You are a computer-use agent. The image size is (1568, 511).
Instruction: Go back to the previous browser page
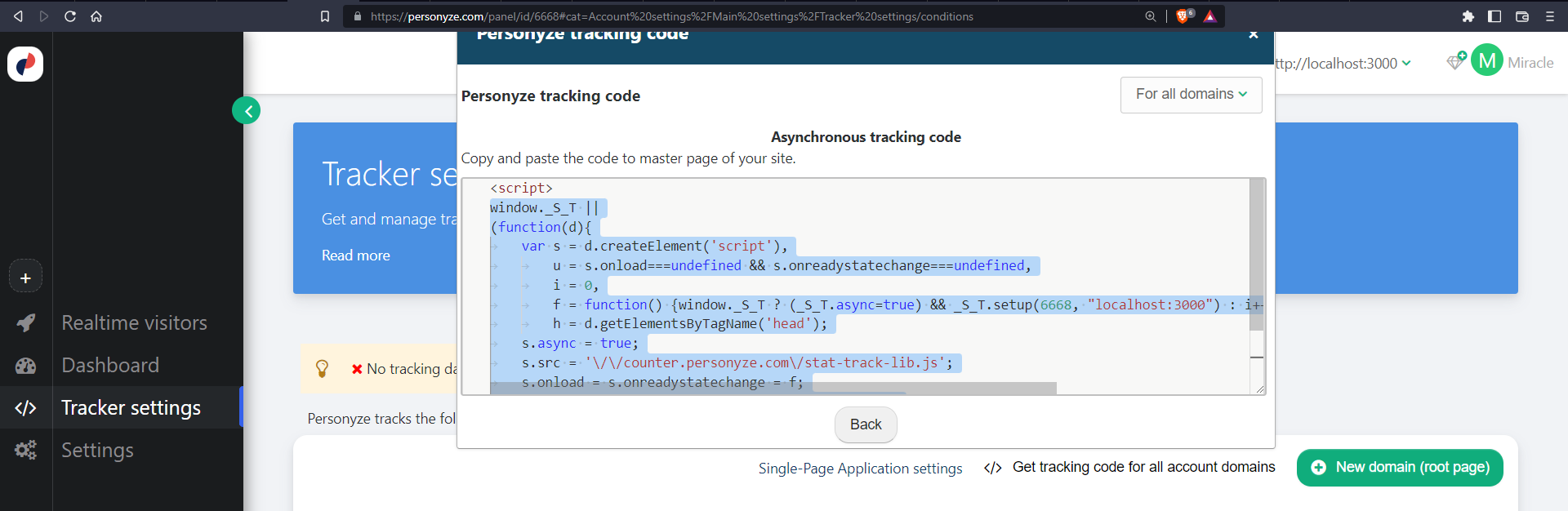coord(18,16)
